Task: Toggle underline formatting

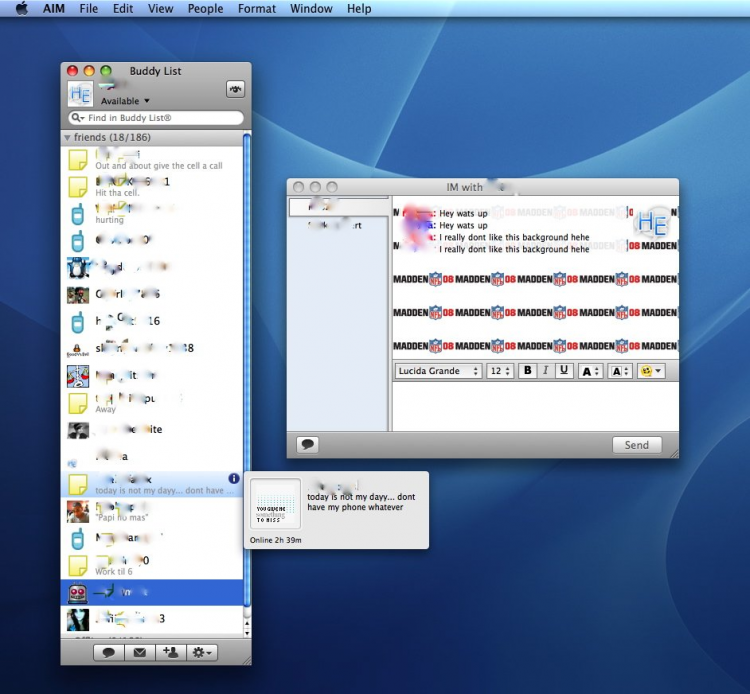Action: click(564, 371)
